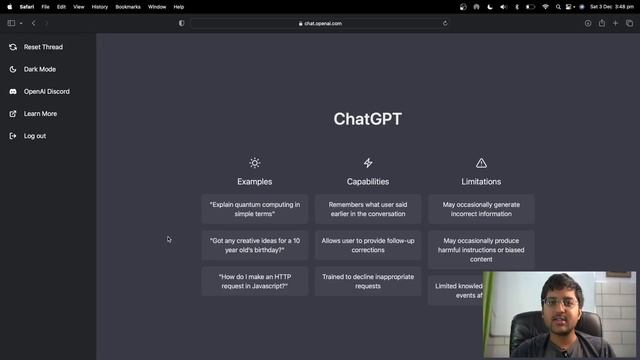Image resolution: width=640 pixels, height=360 pixels.
Task: Open the Edit menu
Action: [61, 7]
